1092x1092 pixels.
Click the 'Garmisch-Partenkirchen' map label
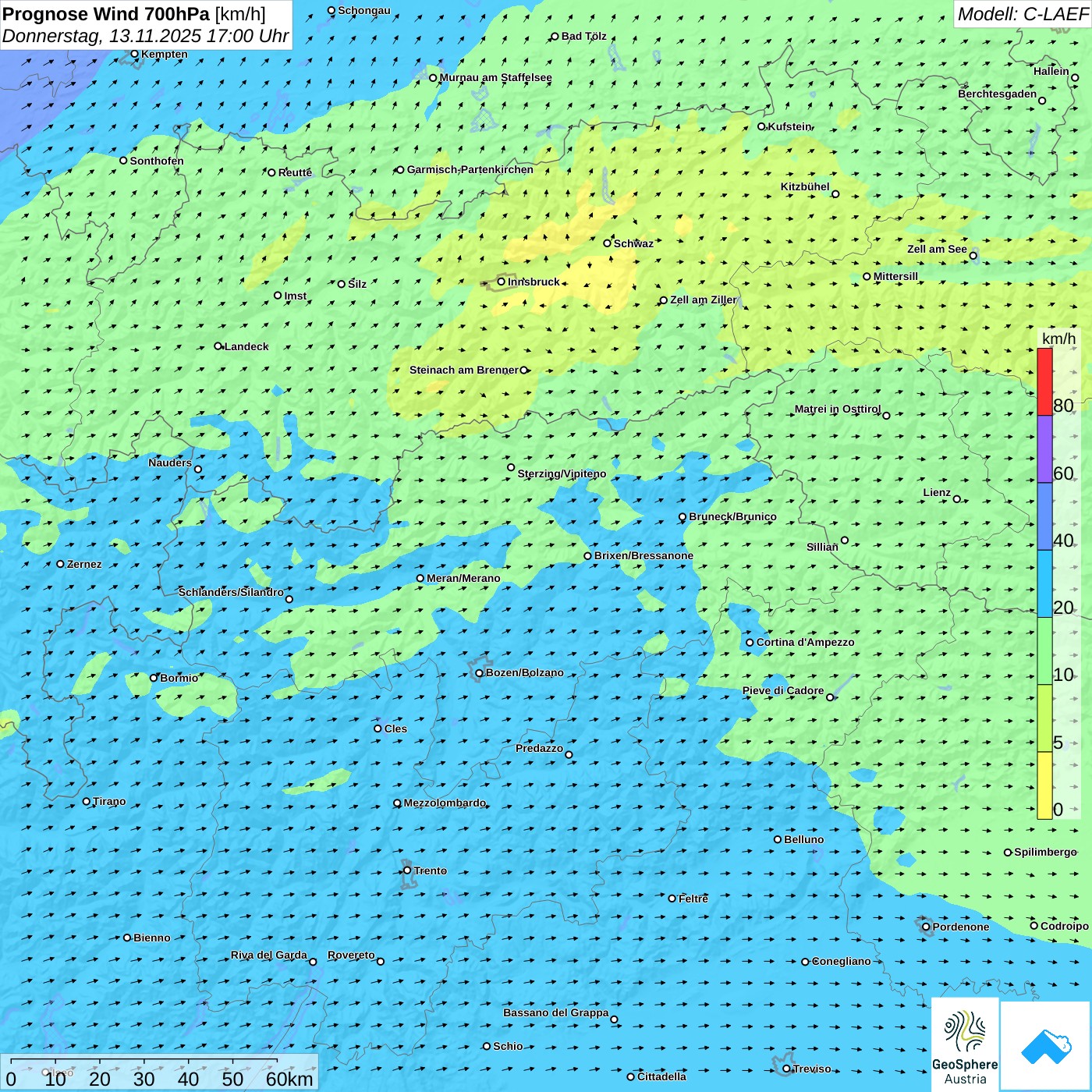[470, 169]
